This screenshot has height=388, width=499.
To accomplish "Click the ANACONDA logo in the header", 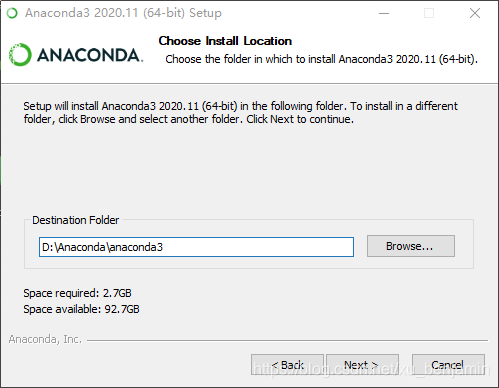I will (x=76, y=55).
